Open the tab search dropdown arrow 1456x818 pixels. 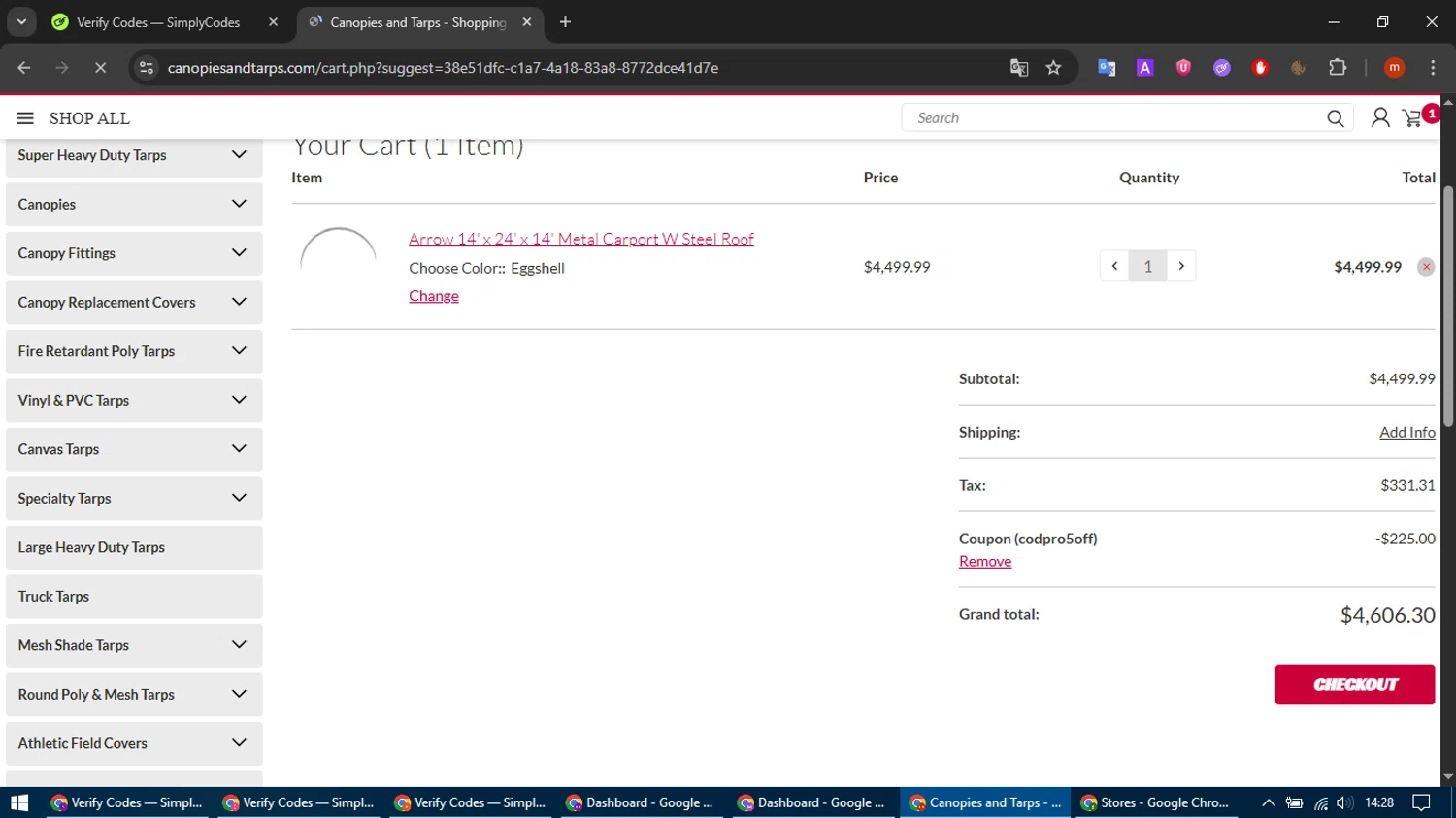click(x=21, y=22)
